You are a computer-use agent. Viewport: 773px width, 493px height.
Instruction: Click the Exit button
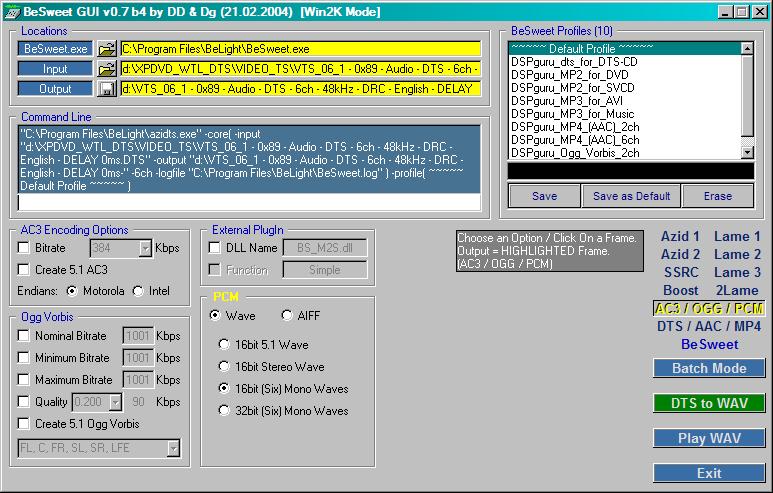point(709,473)
